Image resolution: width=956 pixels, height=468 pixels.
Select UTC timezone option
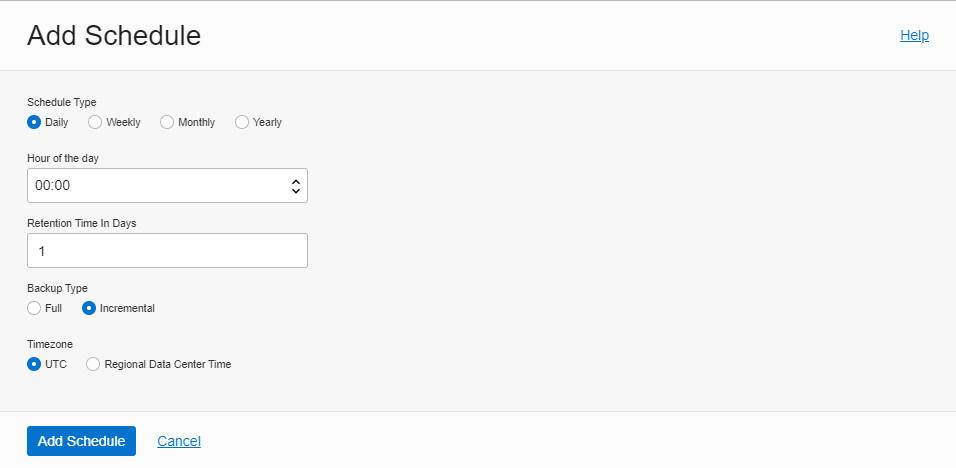point(34,364)
